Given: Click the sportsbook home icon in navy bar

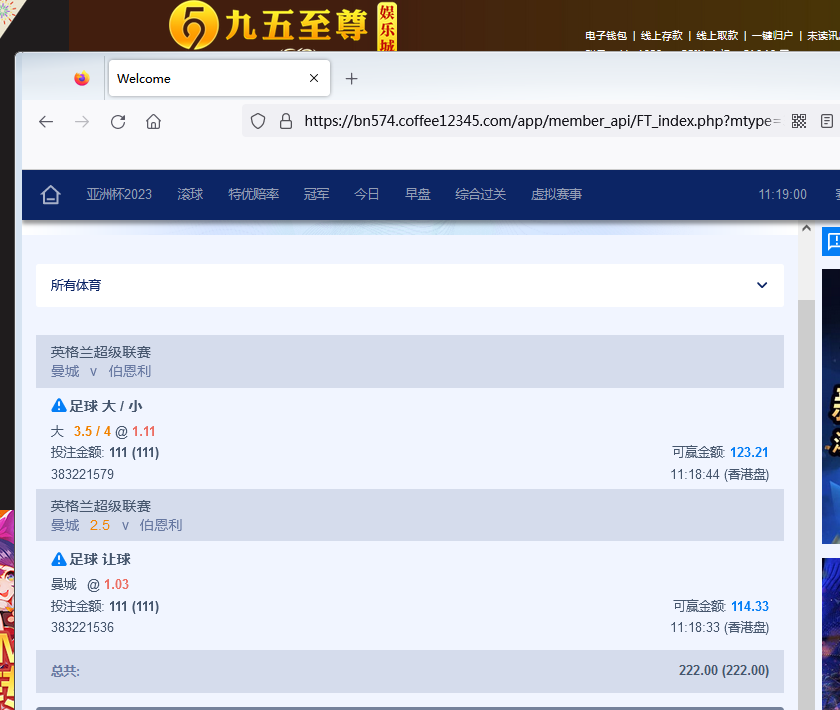Looking at the screenshot, I should 51,195.
